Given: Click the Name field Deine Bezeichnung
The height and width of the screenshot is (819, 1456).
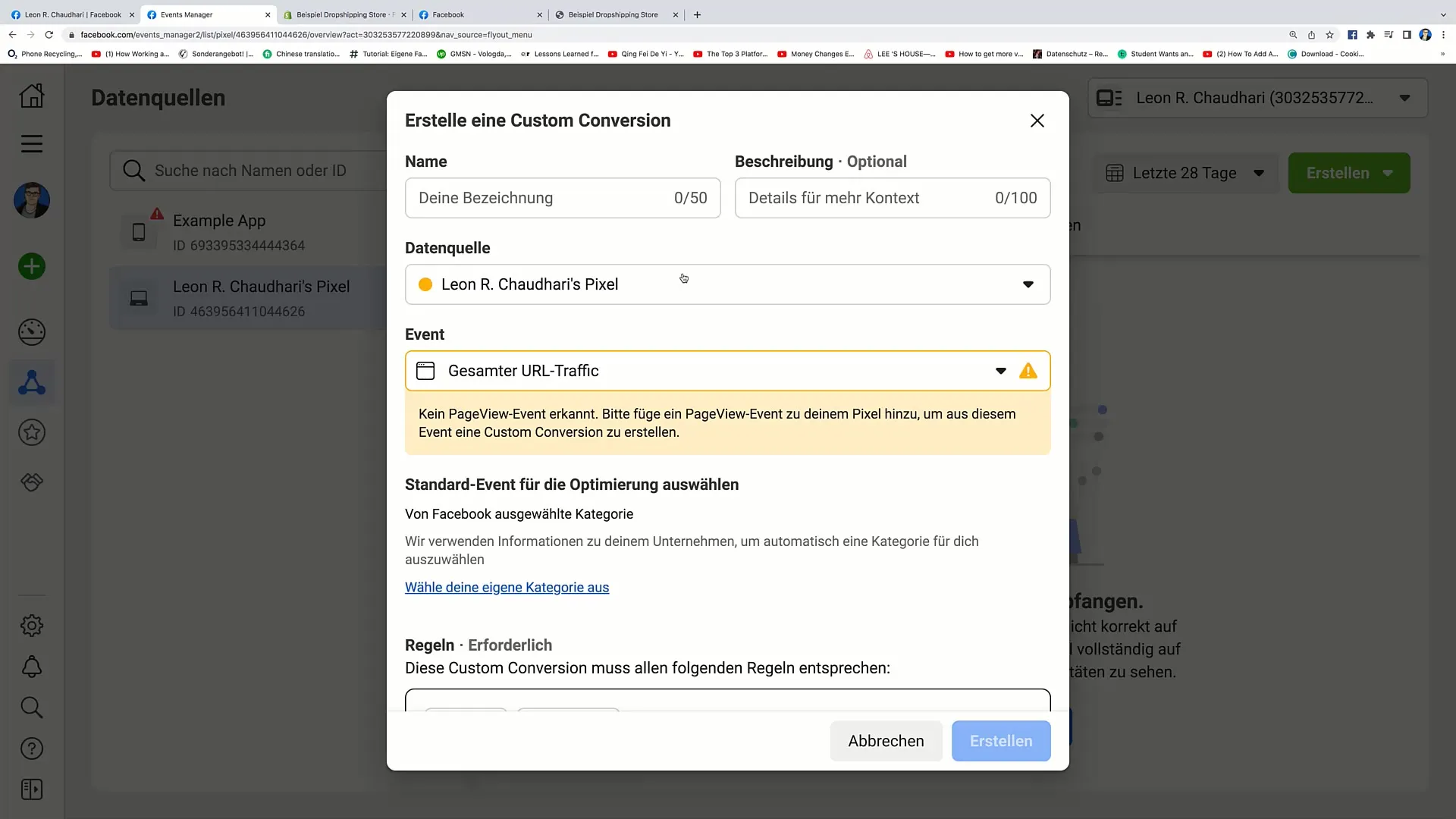Looking at the screenshot, I should pos(563,198).
